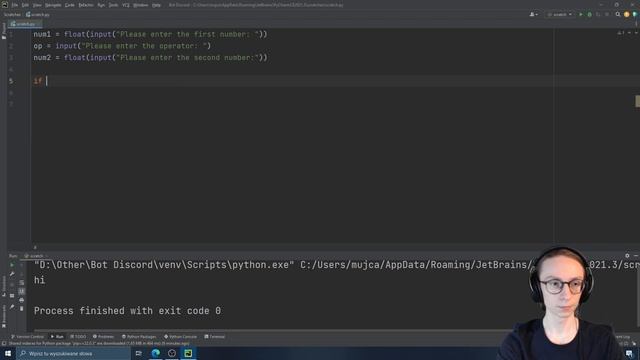Open the Windows Start menu
Screen dimensions: 640x360
coord(8,353)
